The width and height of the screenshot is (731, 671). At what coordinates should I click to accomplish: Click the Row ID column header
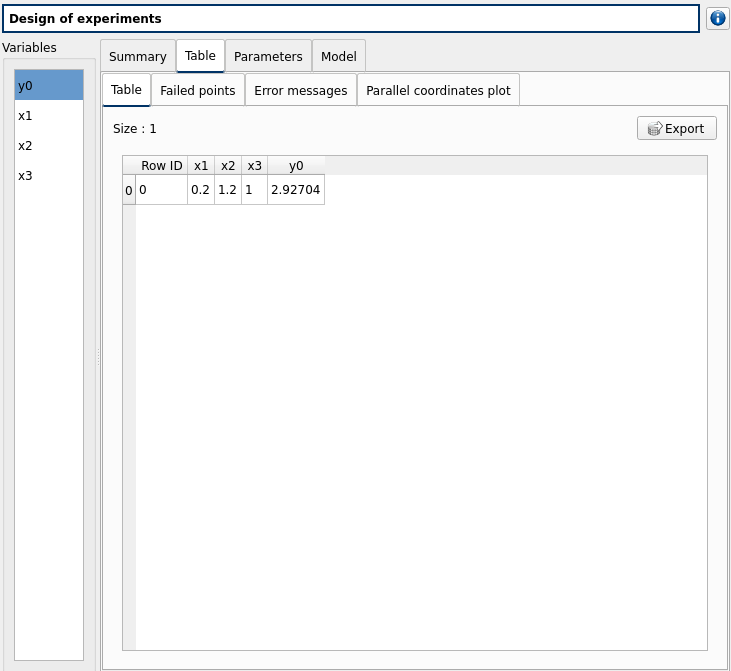(x=161, y=165)
